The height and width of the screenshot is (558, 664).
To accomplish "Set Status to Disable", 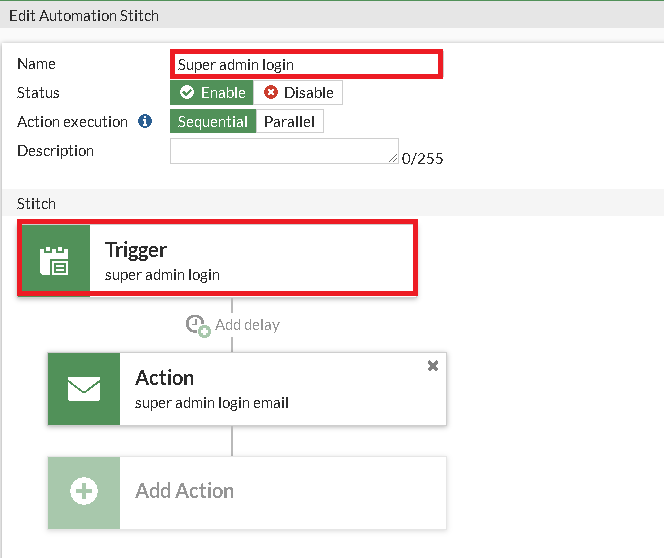I will (x=298, y=93).
